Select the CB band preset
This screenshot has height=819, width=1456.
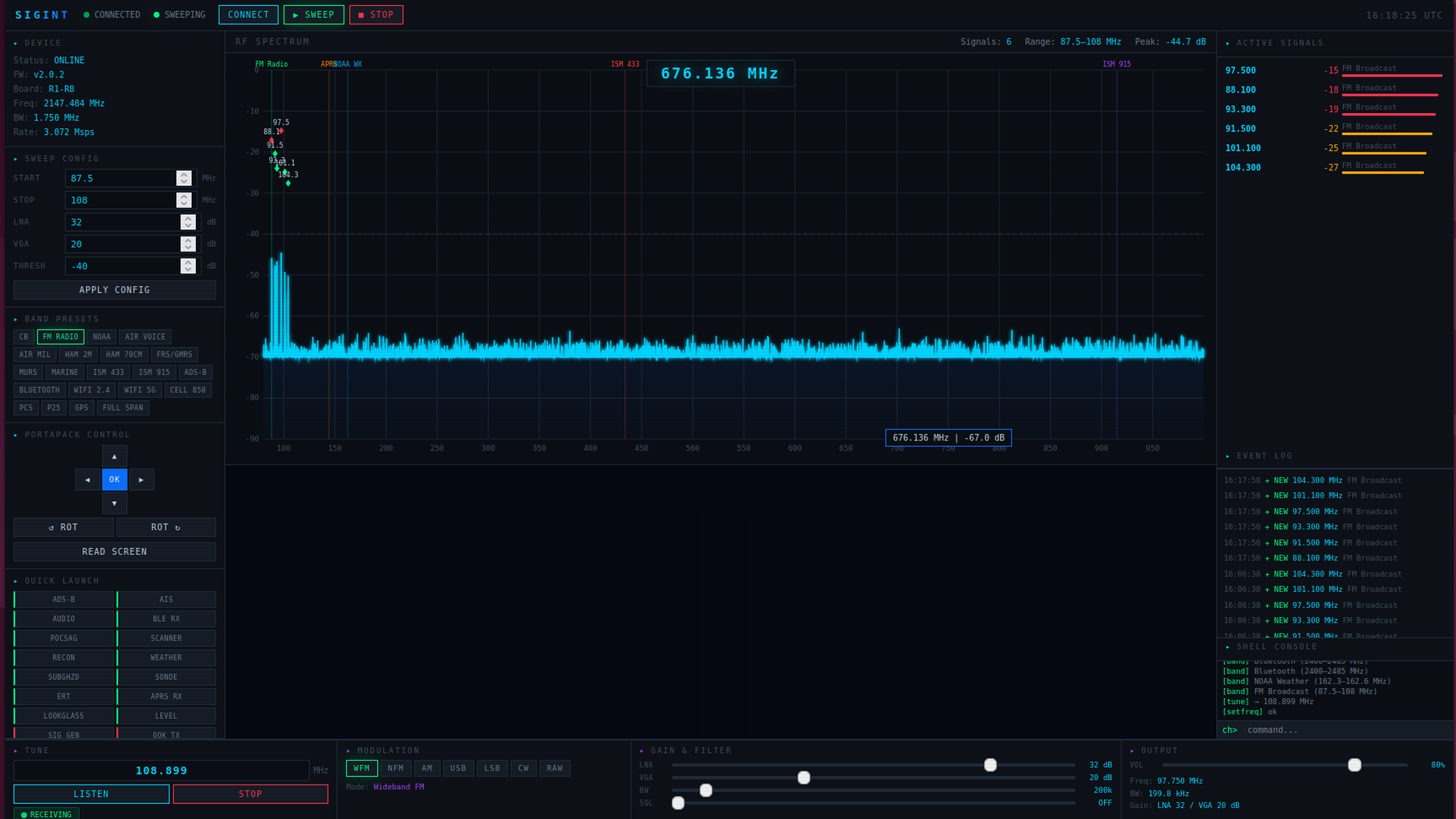pyautogui.click(x=24, y=337)
